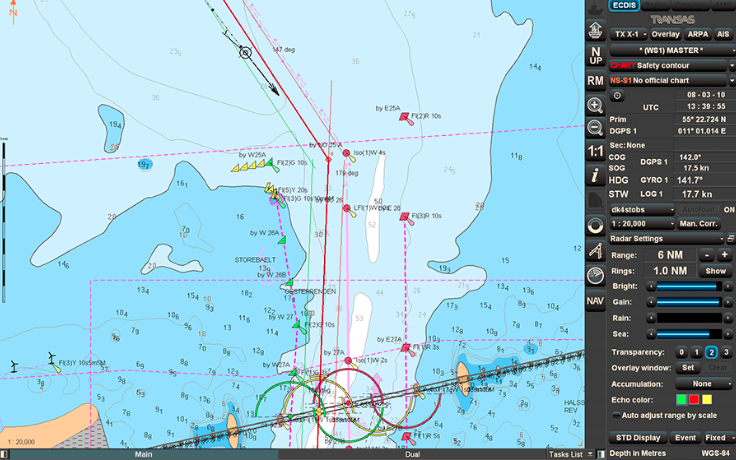Enable Auto adjust range by scale

[617, 415]
